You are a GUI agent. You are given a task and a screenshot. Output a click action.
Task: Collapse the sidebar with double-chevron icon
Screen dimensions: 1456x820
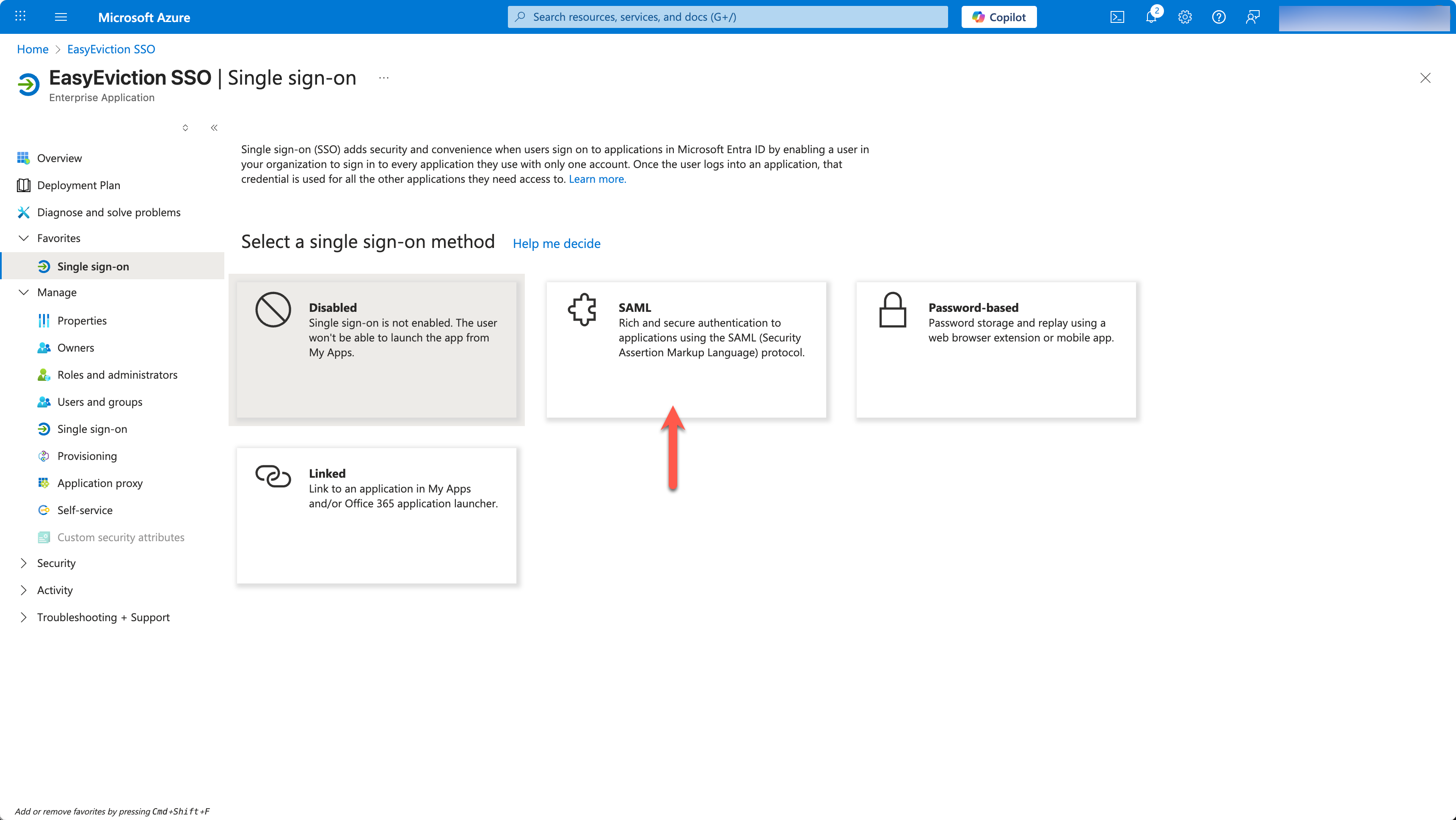click(x=214, y=128)
